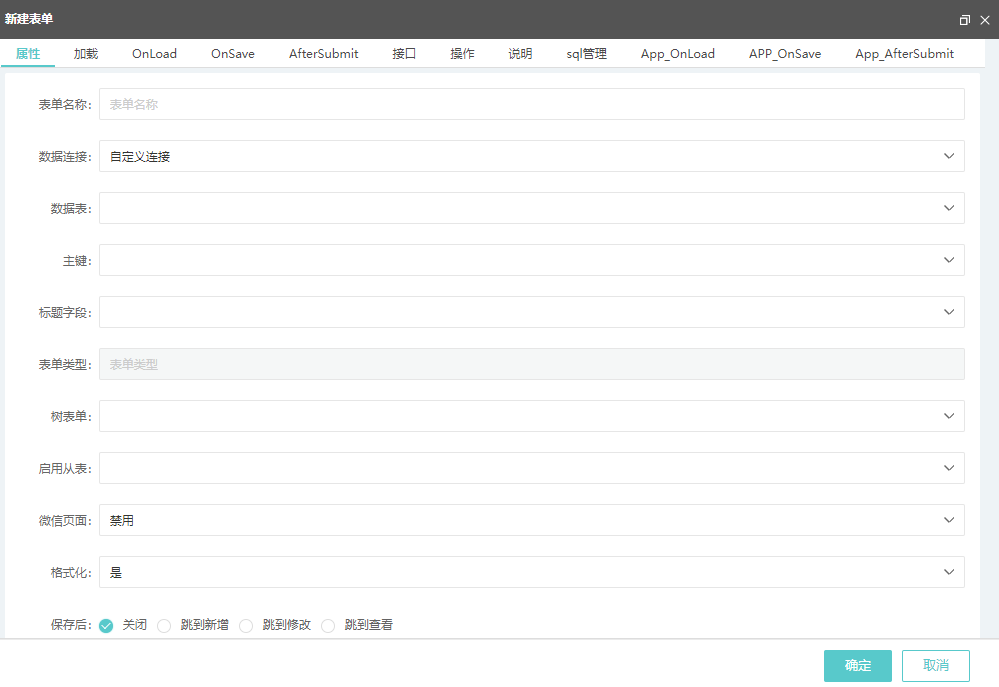Open the 说明 tab
The image size is (999, 687).
520,54
